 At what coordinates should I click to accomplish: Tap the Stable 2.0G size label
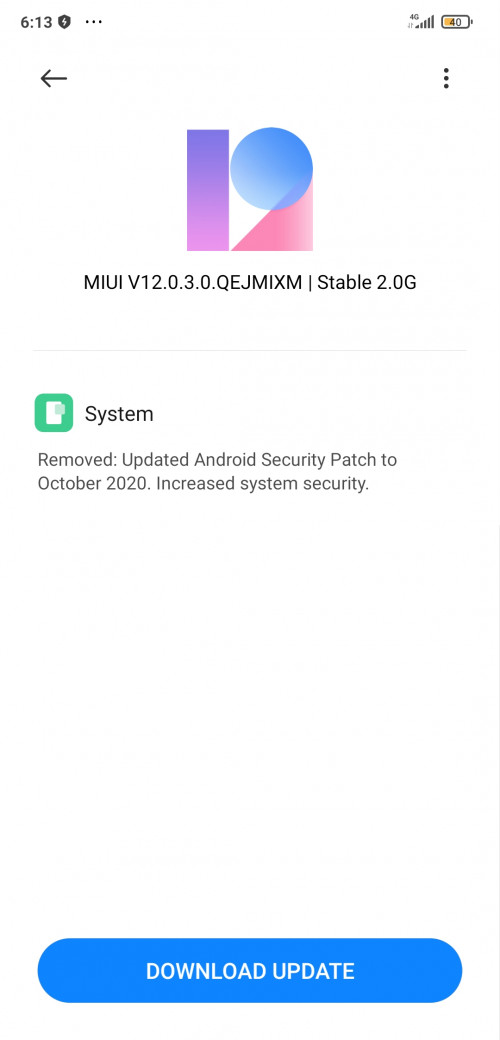367,283
